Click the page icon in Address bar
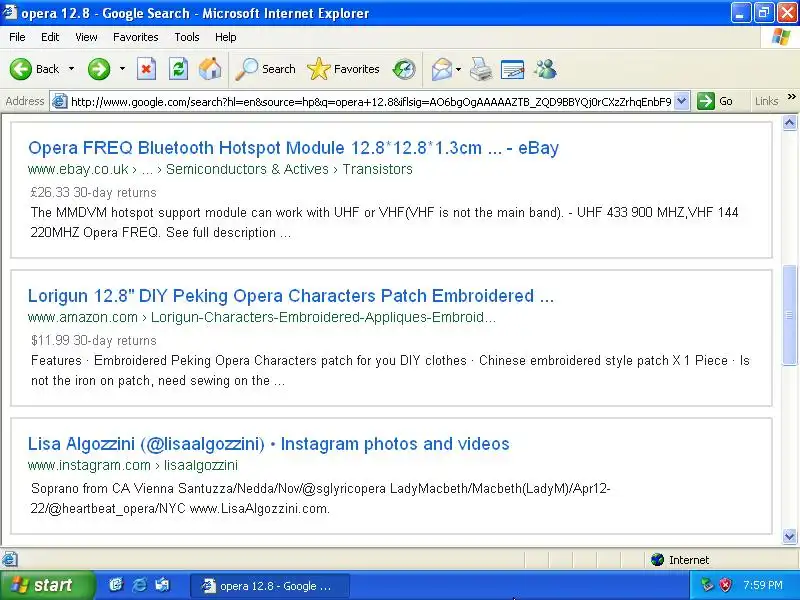 (x=60, y=102)
